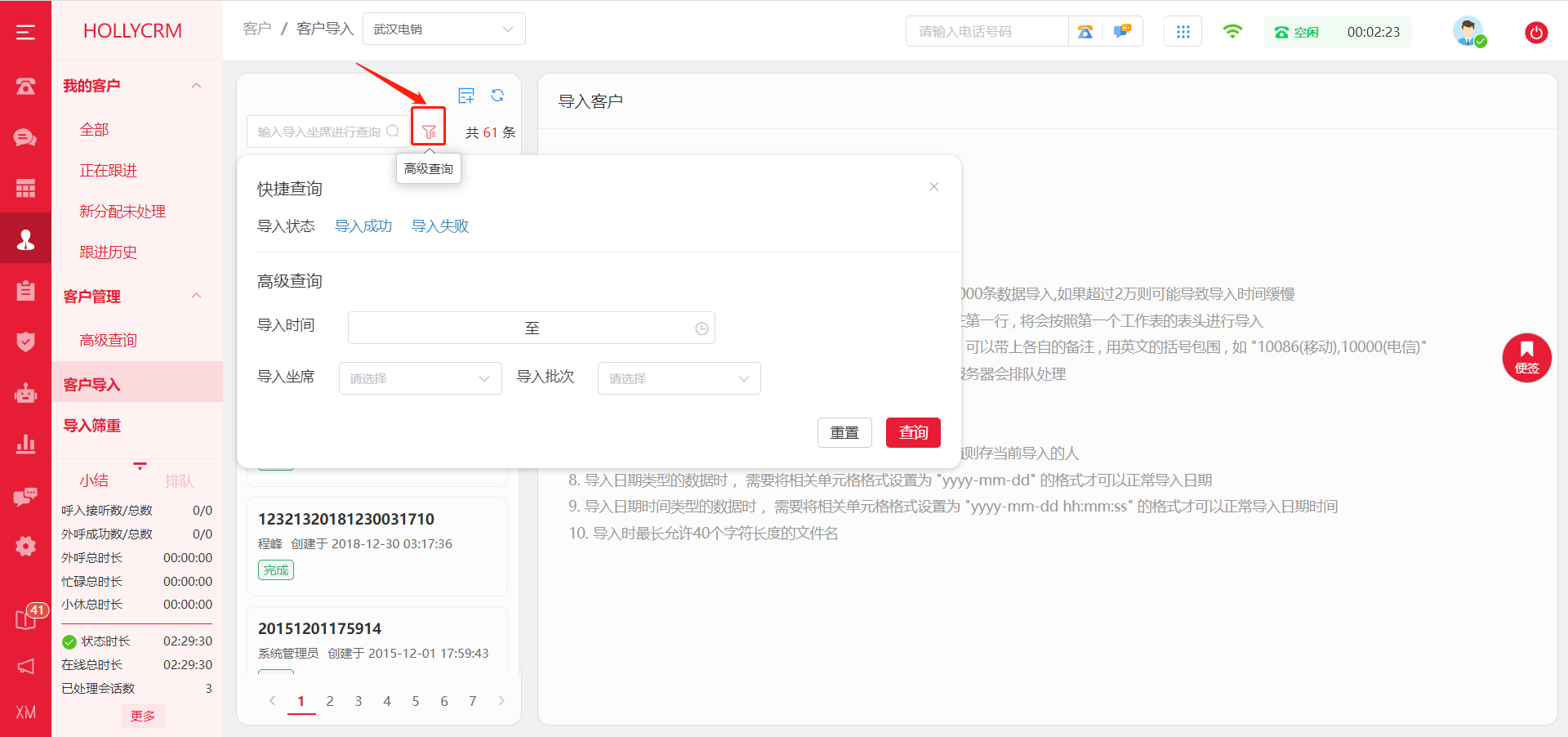
Task: Select the customer person icon in the left rail
Action: coord(25,239)
